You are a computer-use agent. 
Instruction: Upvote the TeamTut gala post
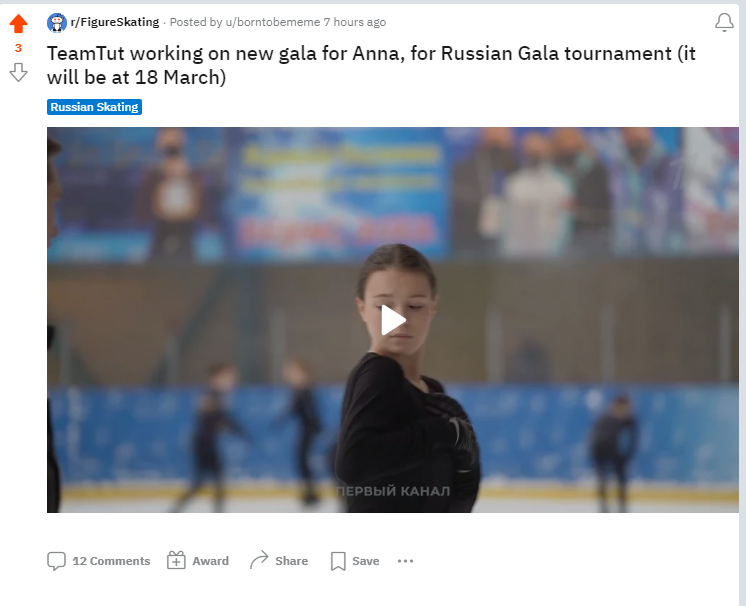pyautogui.click(x=19, y=23)
